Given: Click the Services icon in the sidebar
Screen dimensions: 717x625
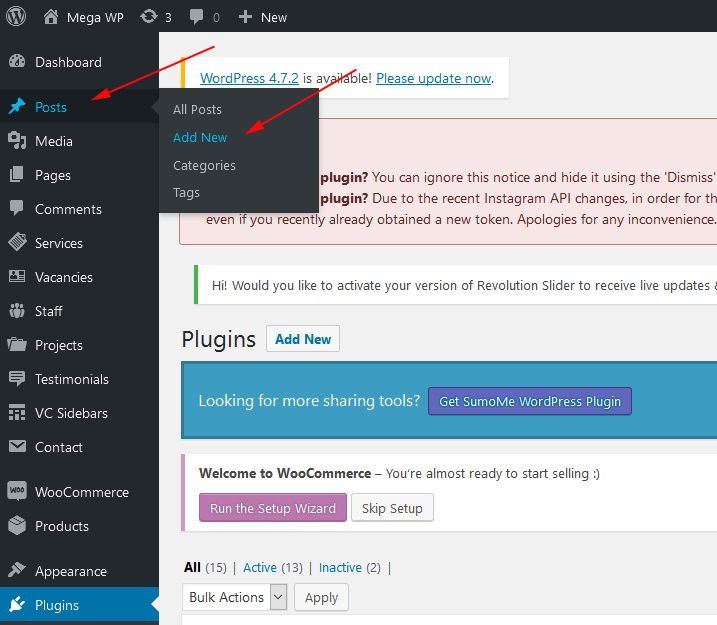Looking at the screenshot, I should coord(17,242).
